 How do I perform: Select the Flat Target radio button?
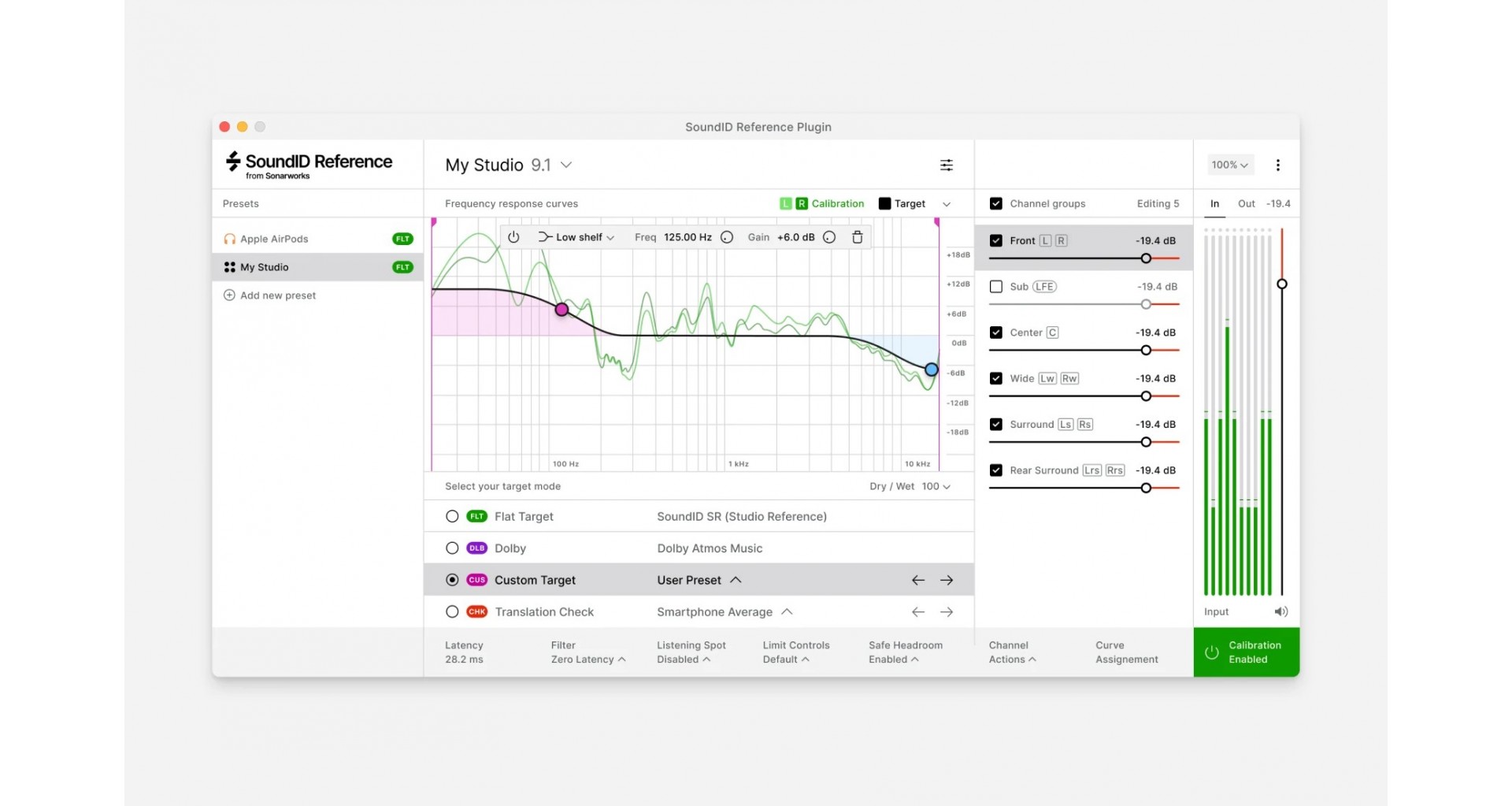click(452, 516)
